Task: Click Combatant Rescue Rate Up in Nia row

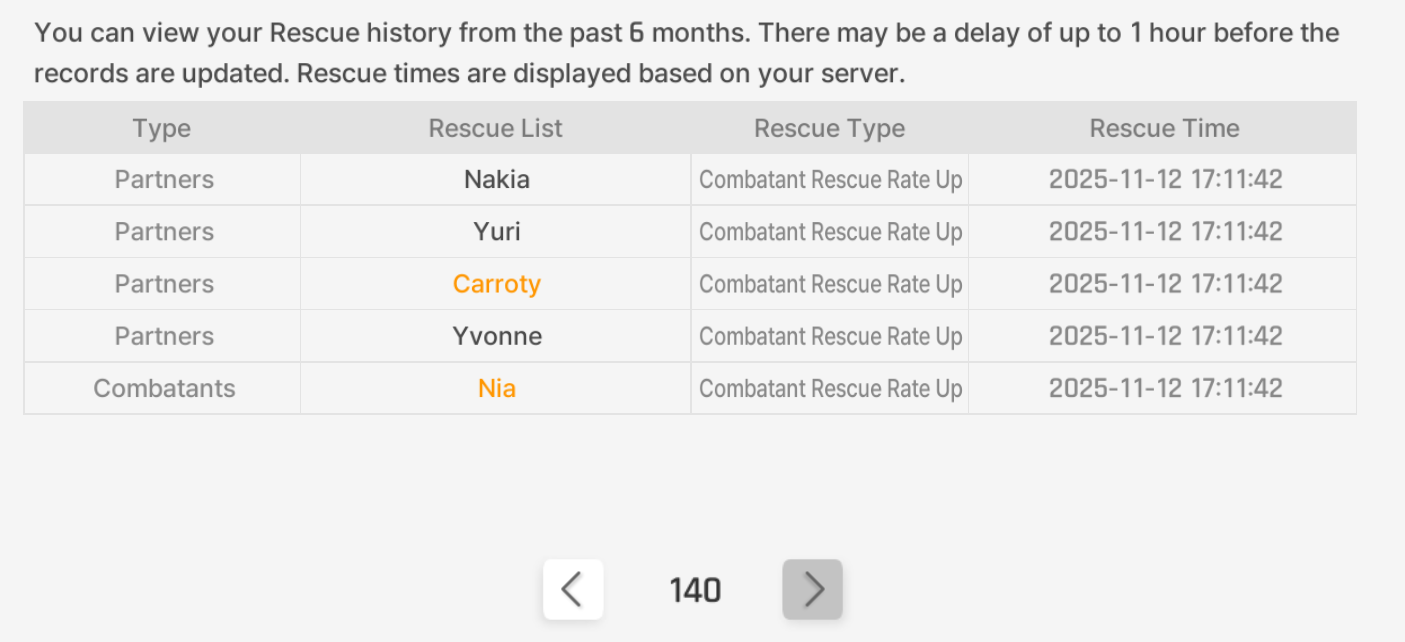Action: [x=830, y=388]
